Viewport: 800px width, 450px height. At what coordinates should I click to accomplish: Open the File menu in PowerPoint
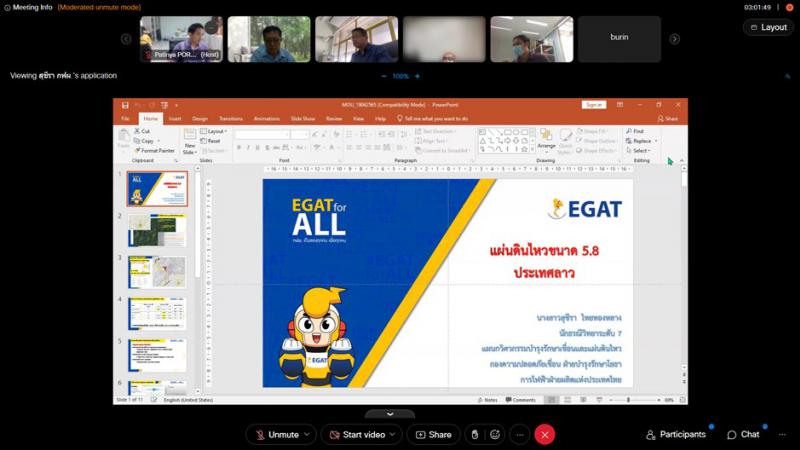pos(126,118)
